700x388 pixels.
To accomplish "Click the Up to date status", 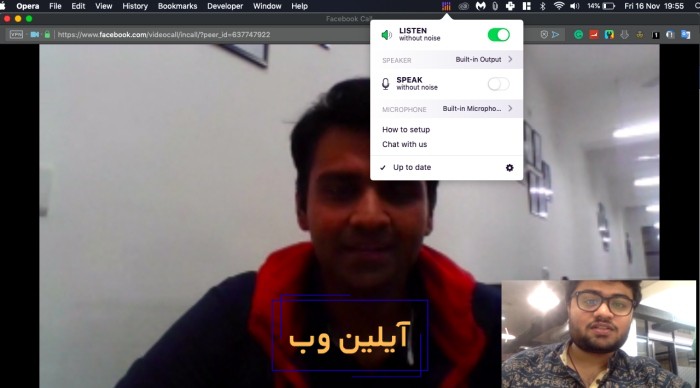I will pos(412,167).
